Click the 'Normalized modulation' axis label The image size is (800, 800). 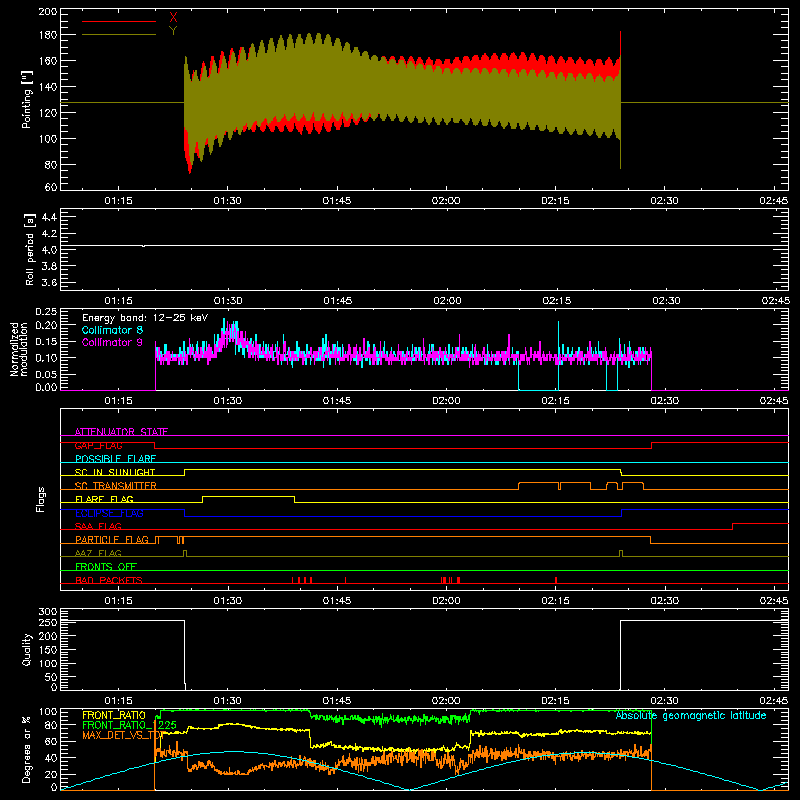pos(19,349)
